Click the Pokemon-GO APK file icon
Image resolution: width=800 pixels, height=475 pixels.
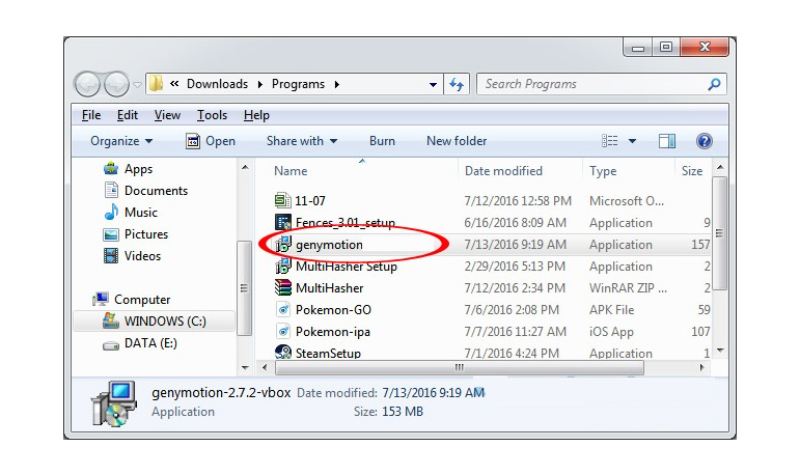(283, 310)
